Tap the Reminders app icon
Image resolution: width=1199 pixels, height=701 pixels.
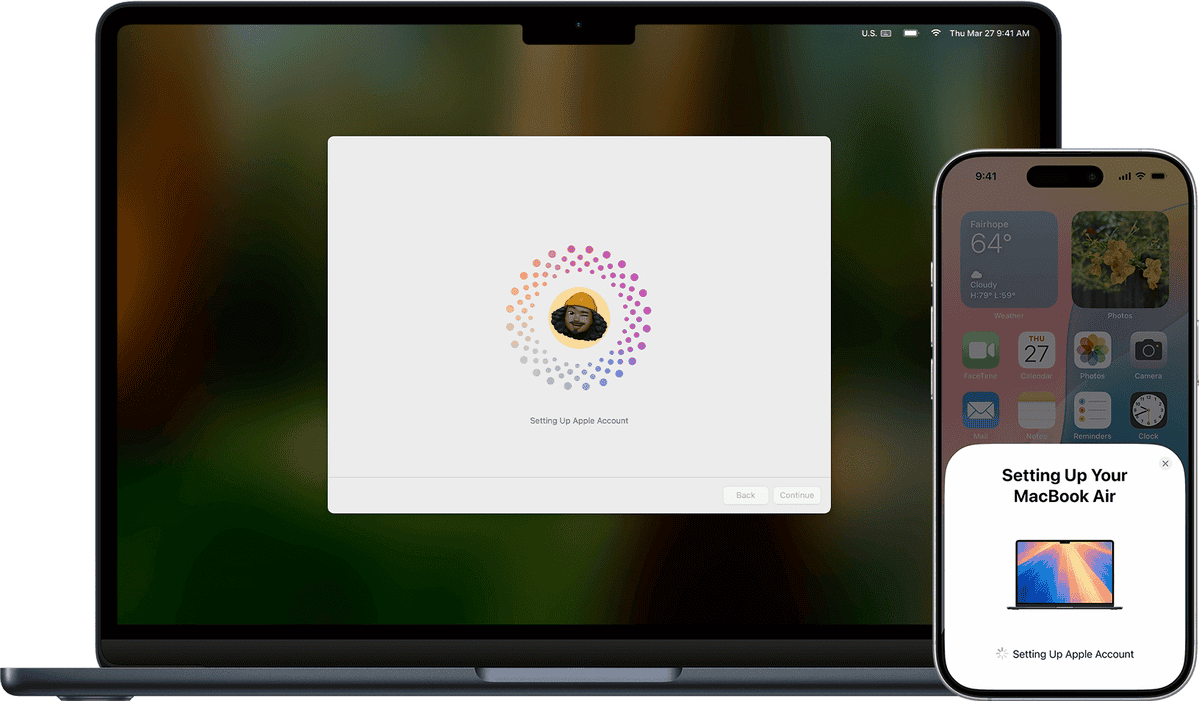pos(1092,411)
